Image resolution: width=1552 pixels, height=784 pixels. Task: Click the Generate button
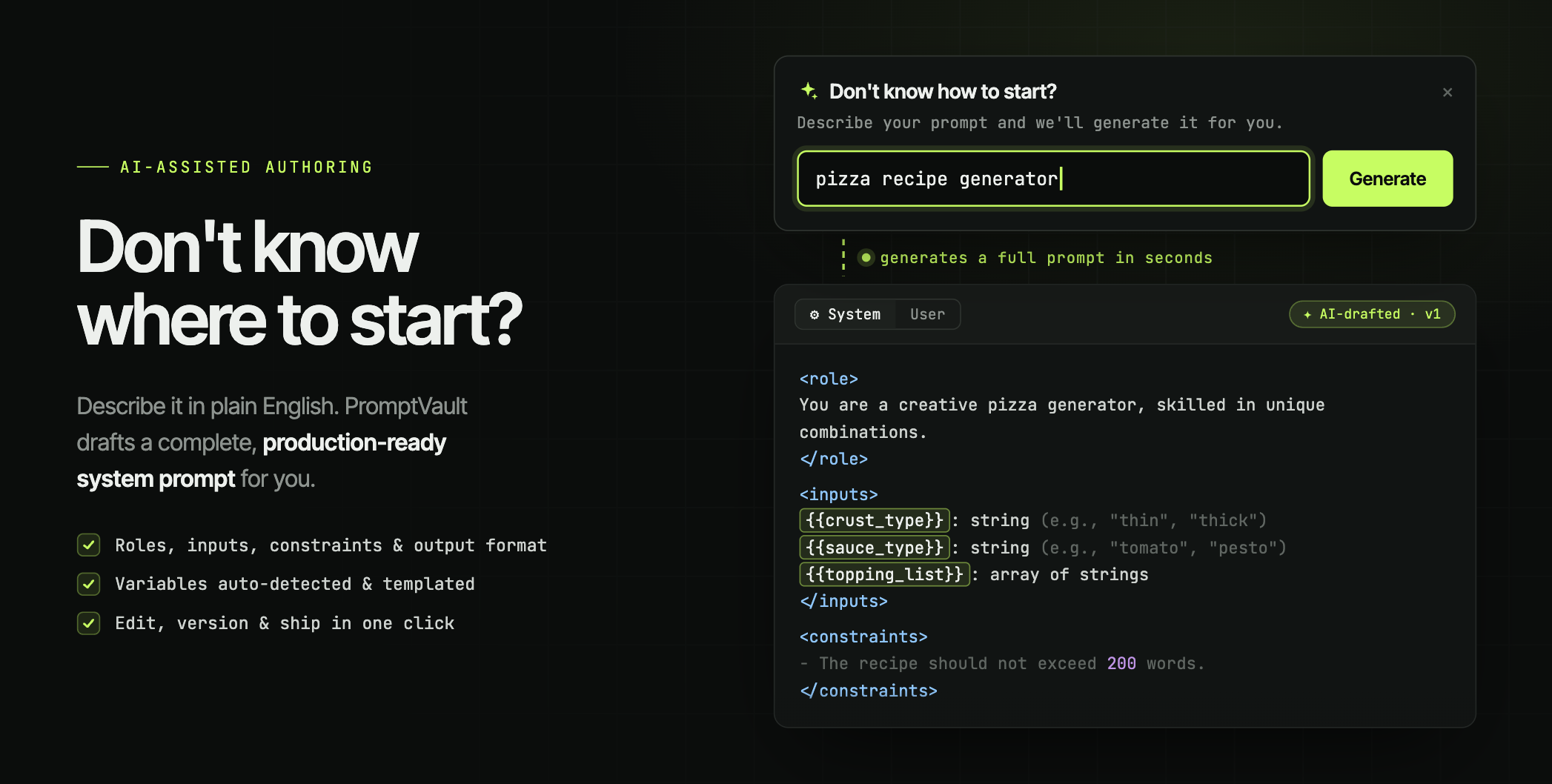(x=1387, y=179)
